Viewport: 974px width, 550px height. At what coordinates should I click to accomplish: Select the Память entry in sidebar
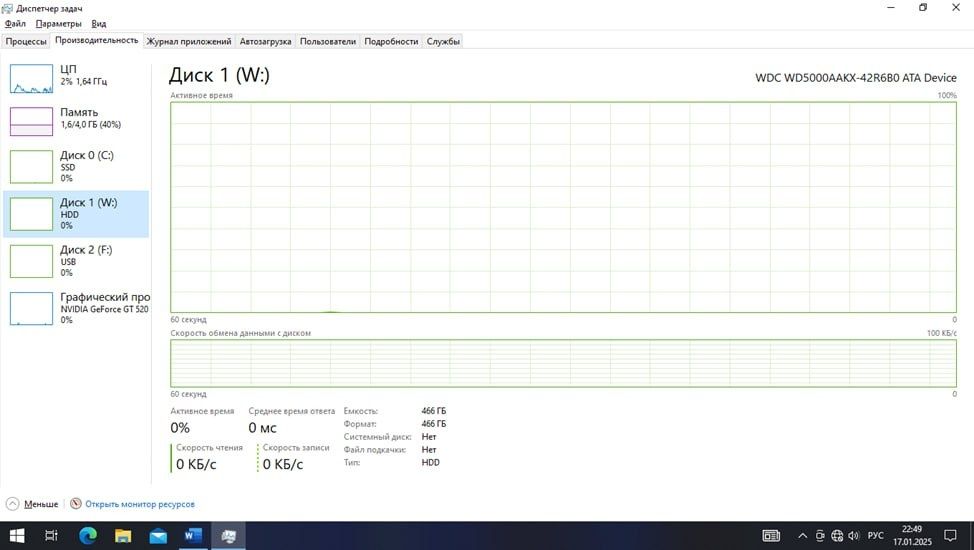pos(76,121)
